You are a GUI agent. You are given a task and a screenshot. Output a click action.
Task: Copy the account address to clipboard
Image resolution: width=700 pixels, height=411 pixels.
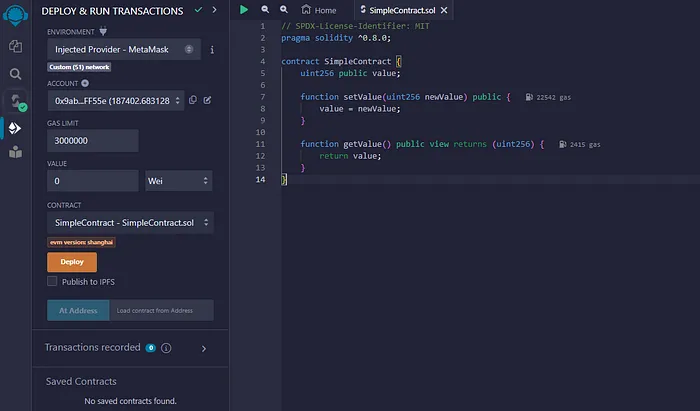click(193, 101)
